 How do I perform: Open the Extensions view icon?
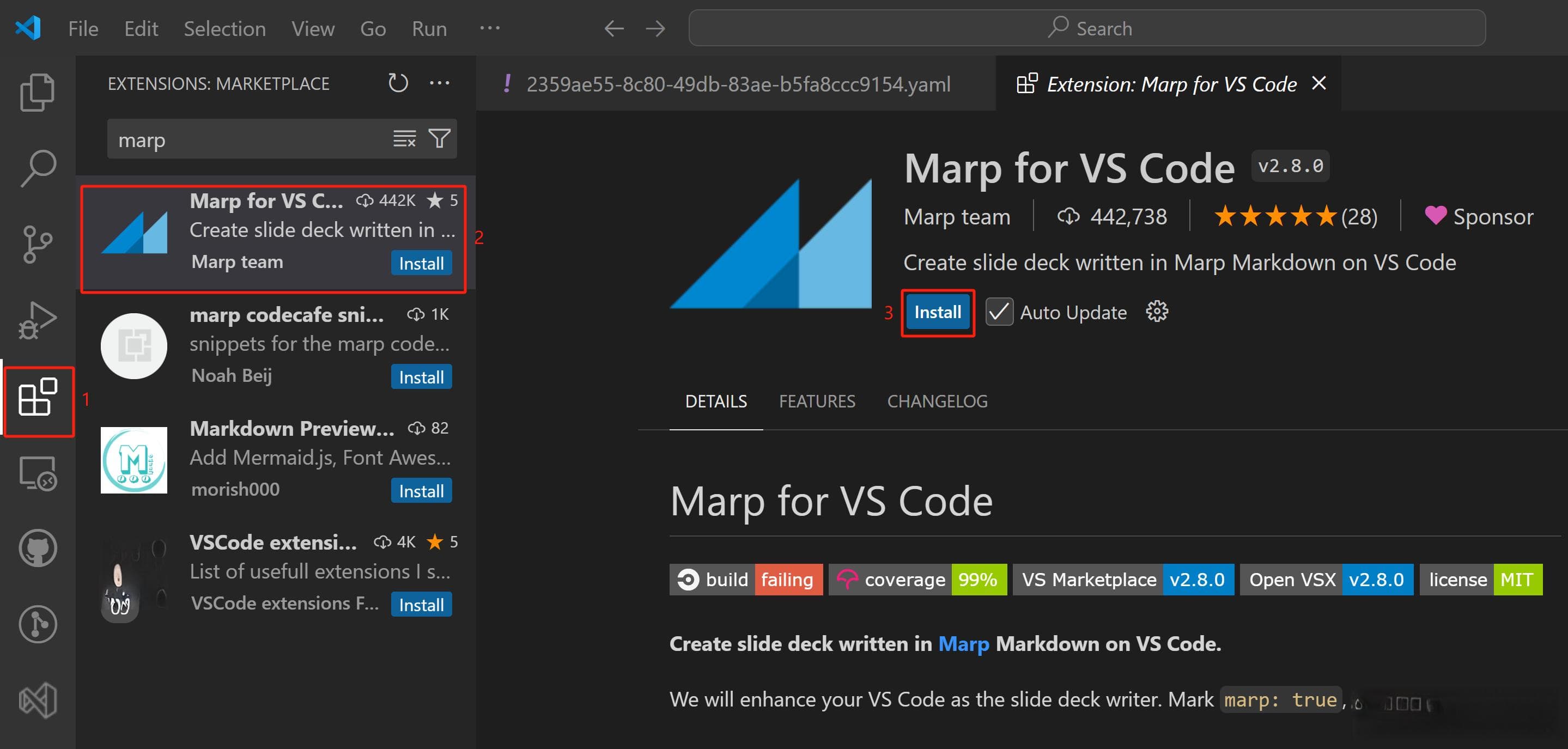click(x=38, y=397)
